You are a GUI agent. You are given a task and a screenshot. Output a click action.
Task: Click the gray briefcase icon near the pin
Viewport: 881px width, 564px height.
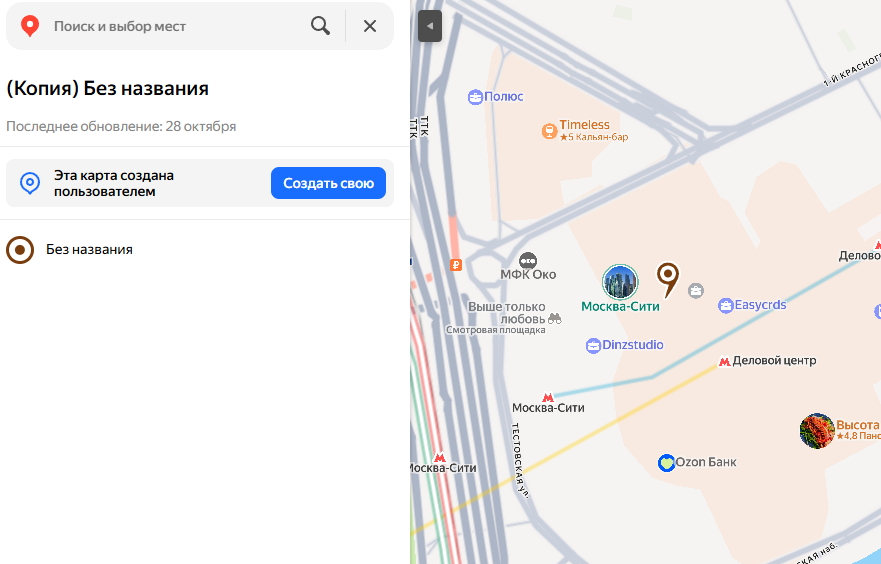696,290
